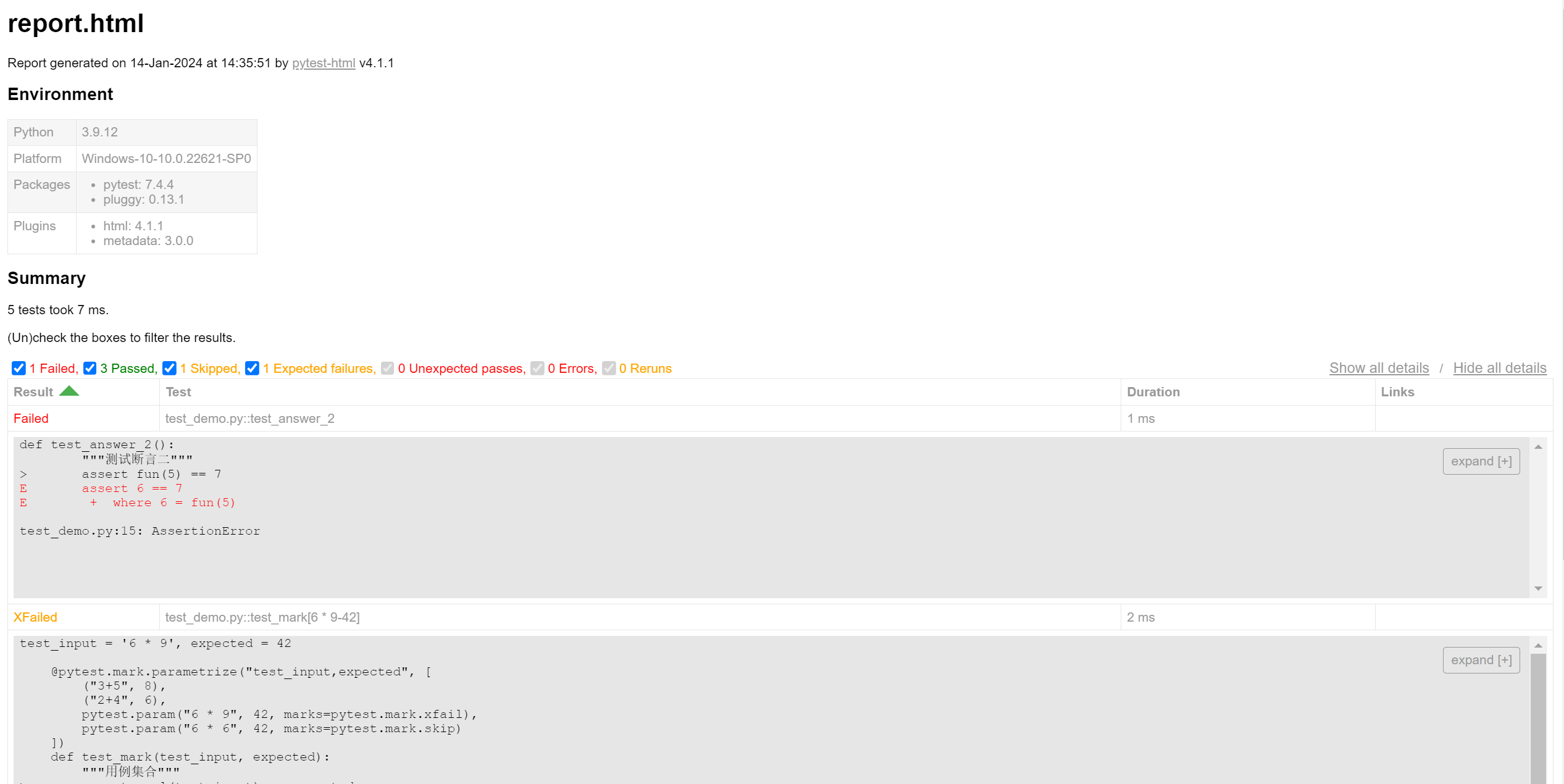Expand the test_mark XFailed log output

coord(1481,661)
